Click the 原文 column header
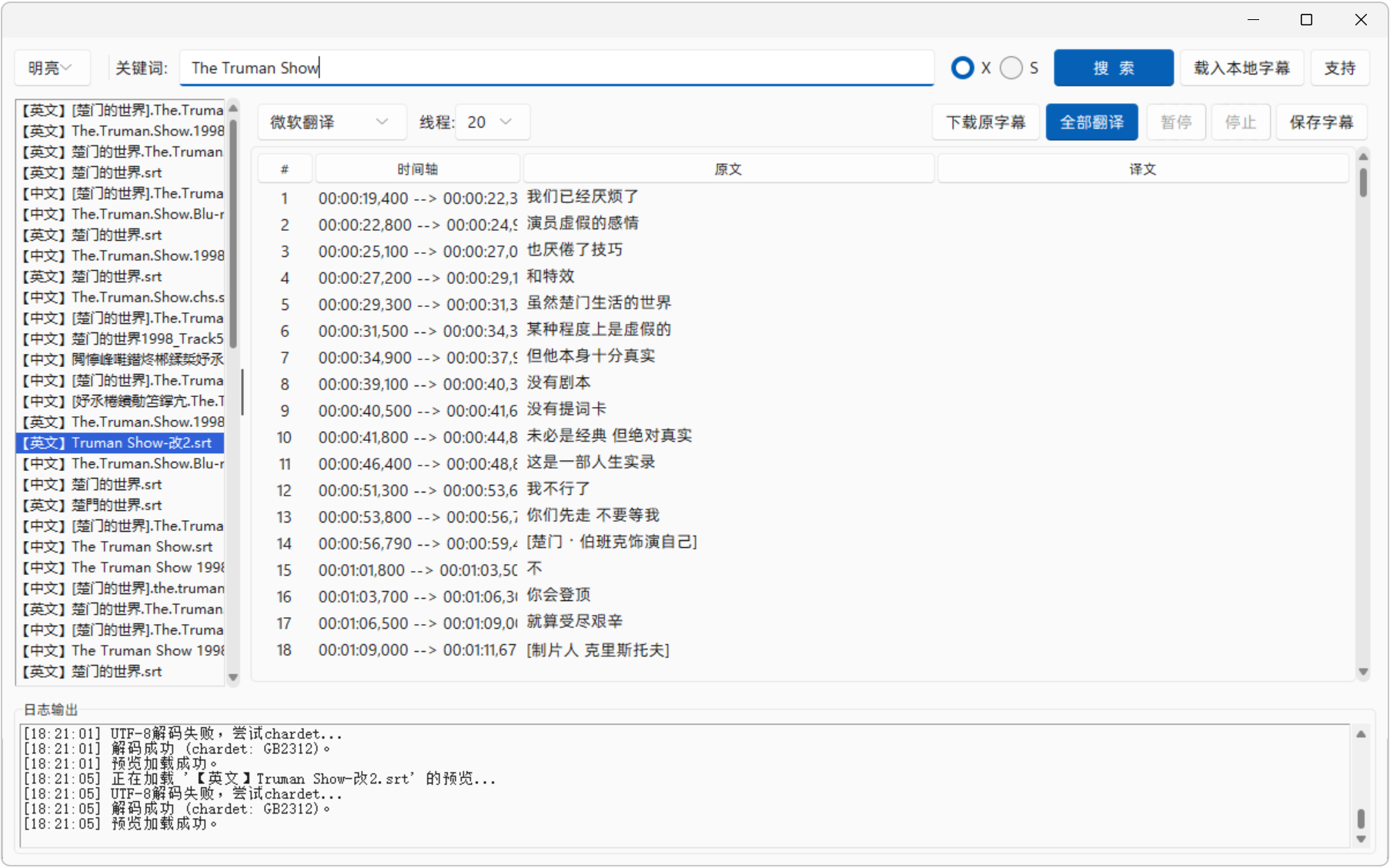The height and width of the screenshot is (868, 1390). point(728,169)
